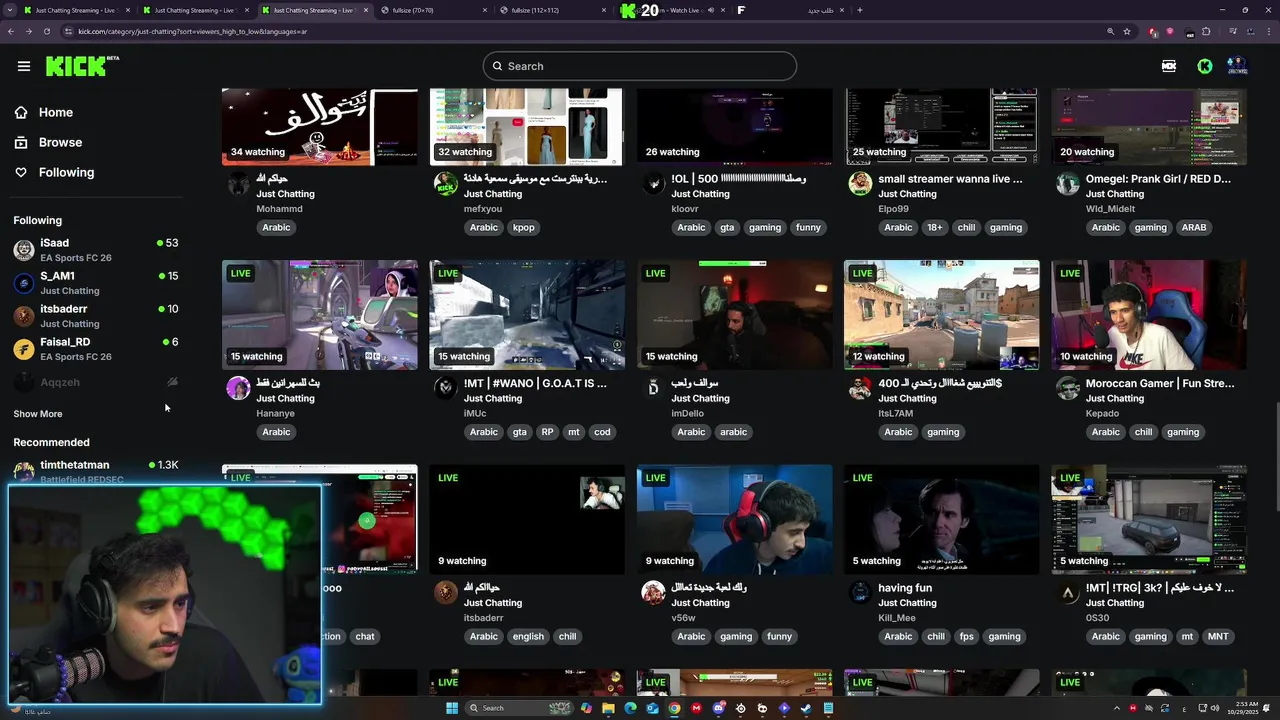Open Hananye stream thumbnail

click(x=320, y=315)
